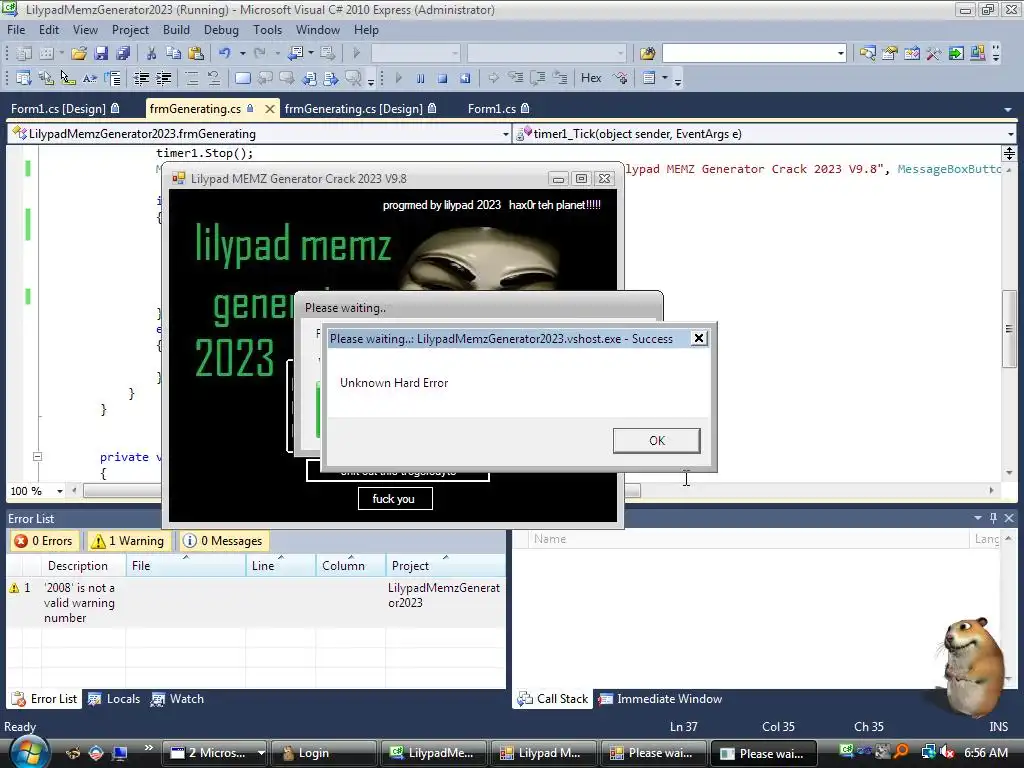Switch to the Form1.cs [Design] tab

click(65, 108)
